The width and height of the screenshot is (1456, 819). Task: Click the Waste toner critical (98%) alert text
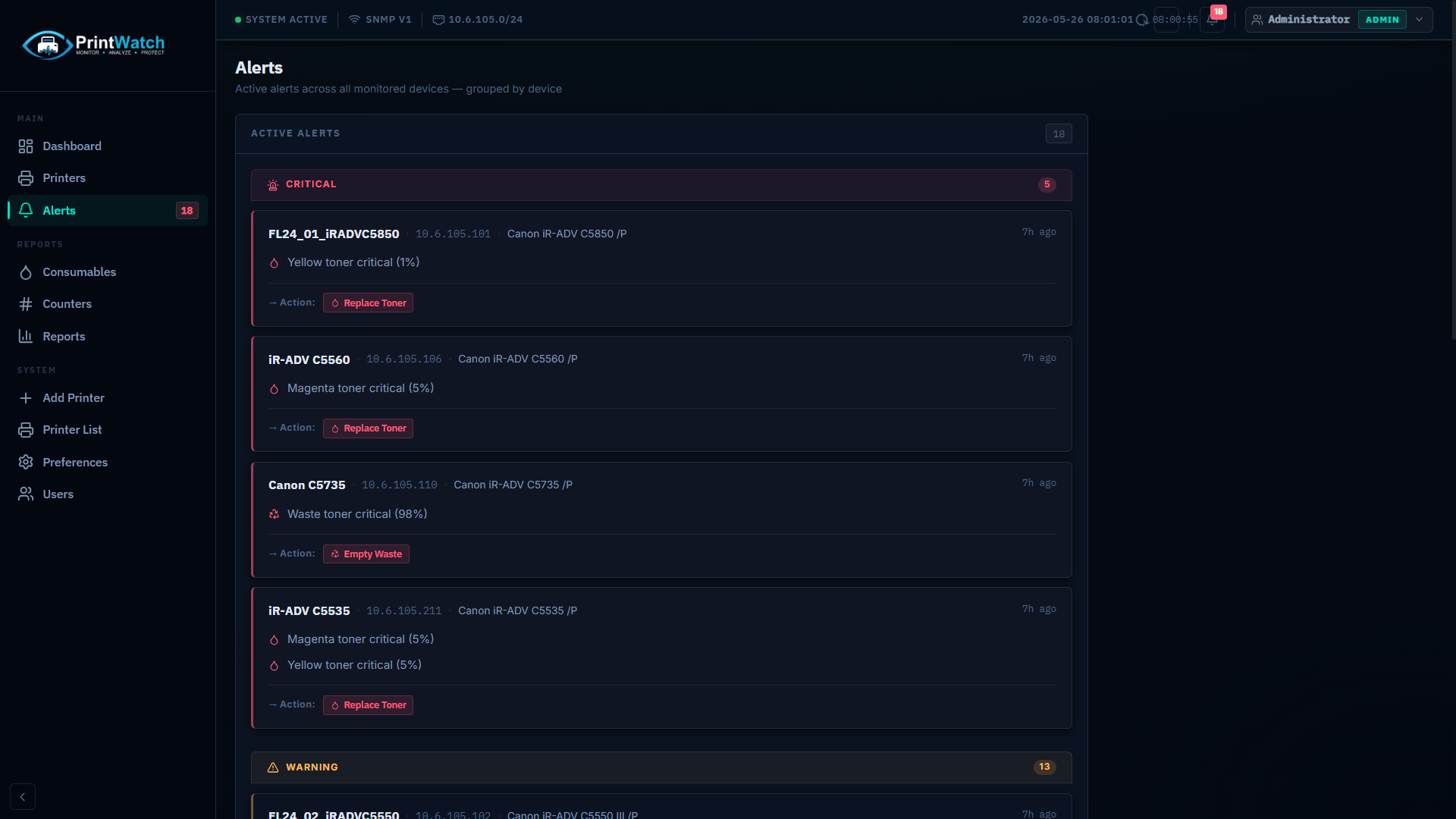click(357, 514)
